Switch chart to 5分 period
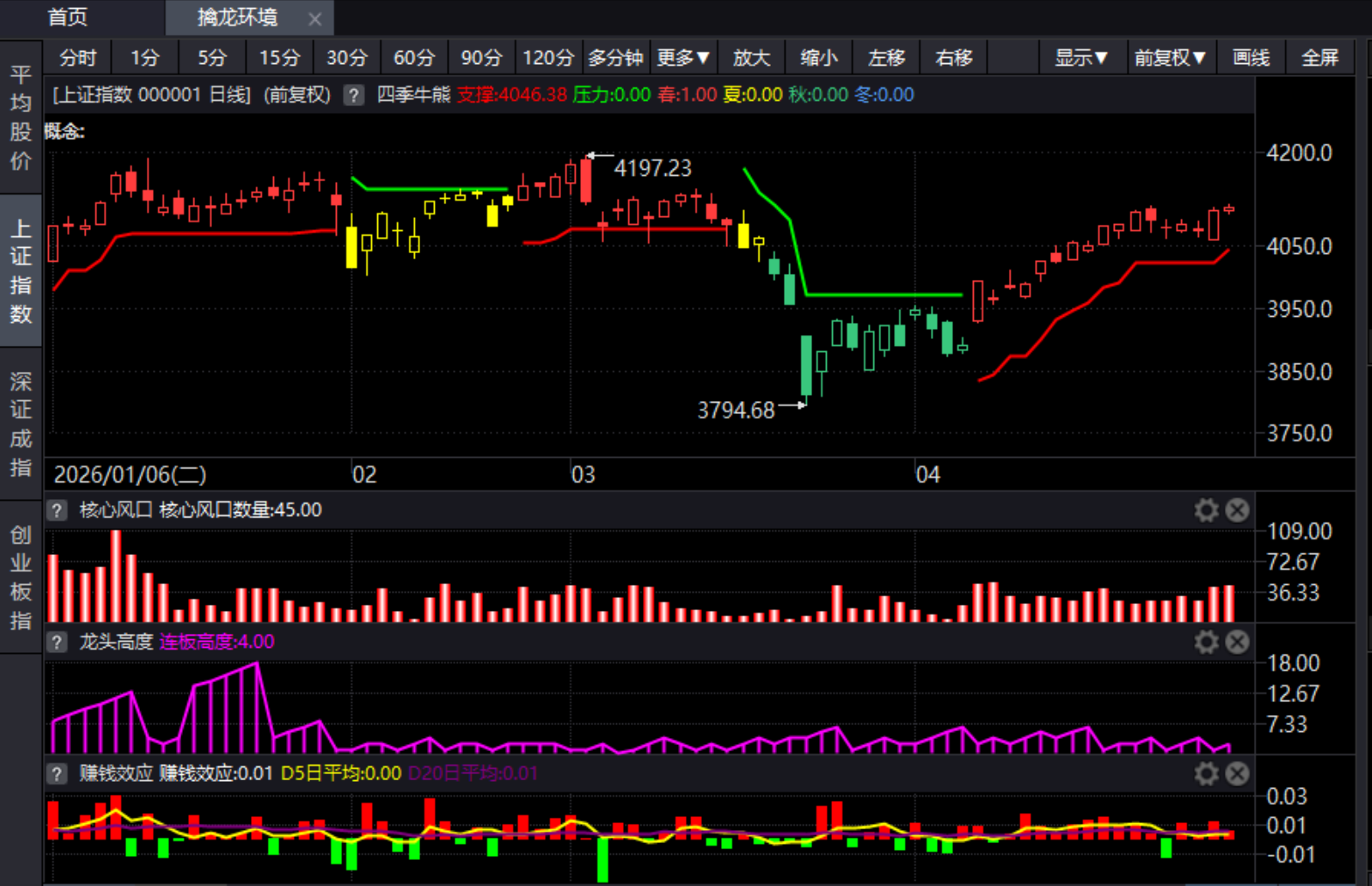The width and height of the screenshot is (1372, 886). (x=213, y=58)
